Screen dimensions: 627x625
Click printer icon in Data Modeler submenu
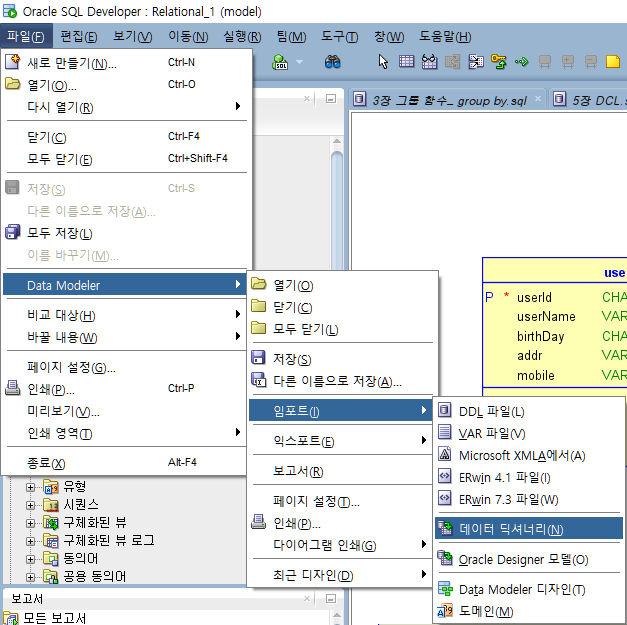pos(258,522)
